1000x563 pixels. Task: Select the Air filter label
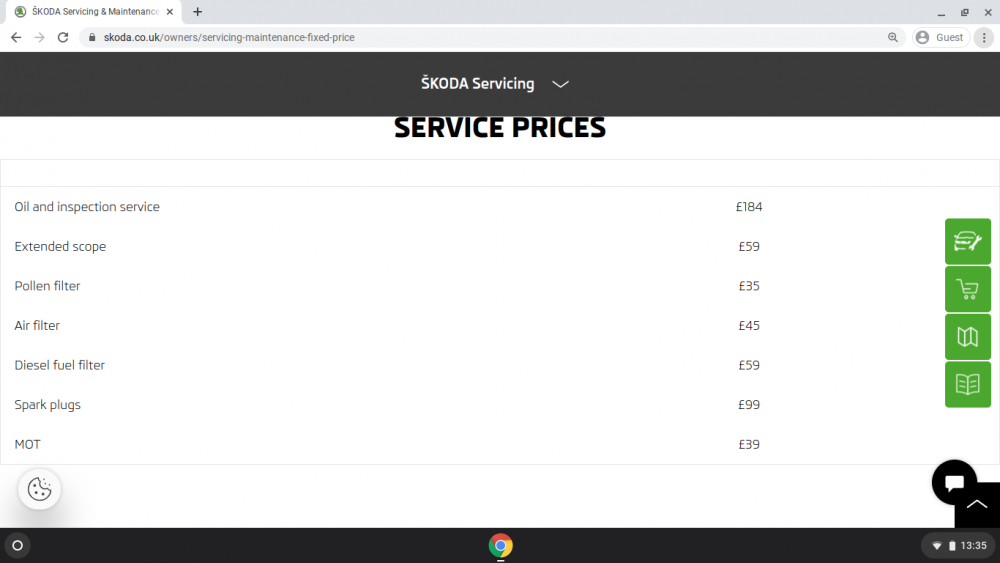pyautogui.click(x=37, y=325)
